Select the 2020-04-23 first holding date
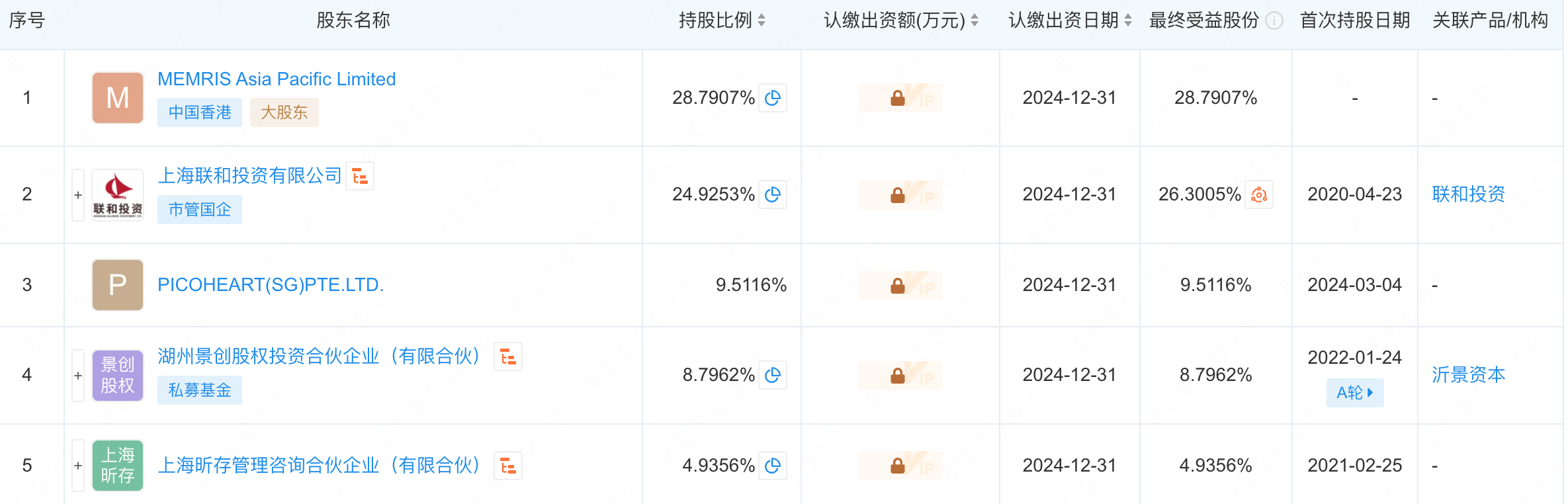1568x504 pixels. [1355, 194]
